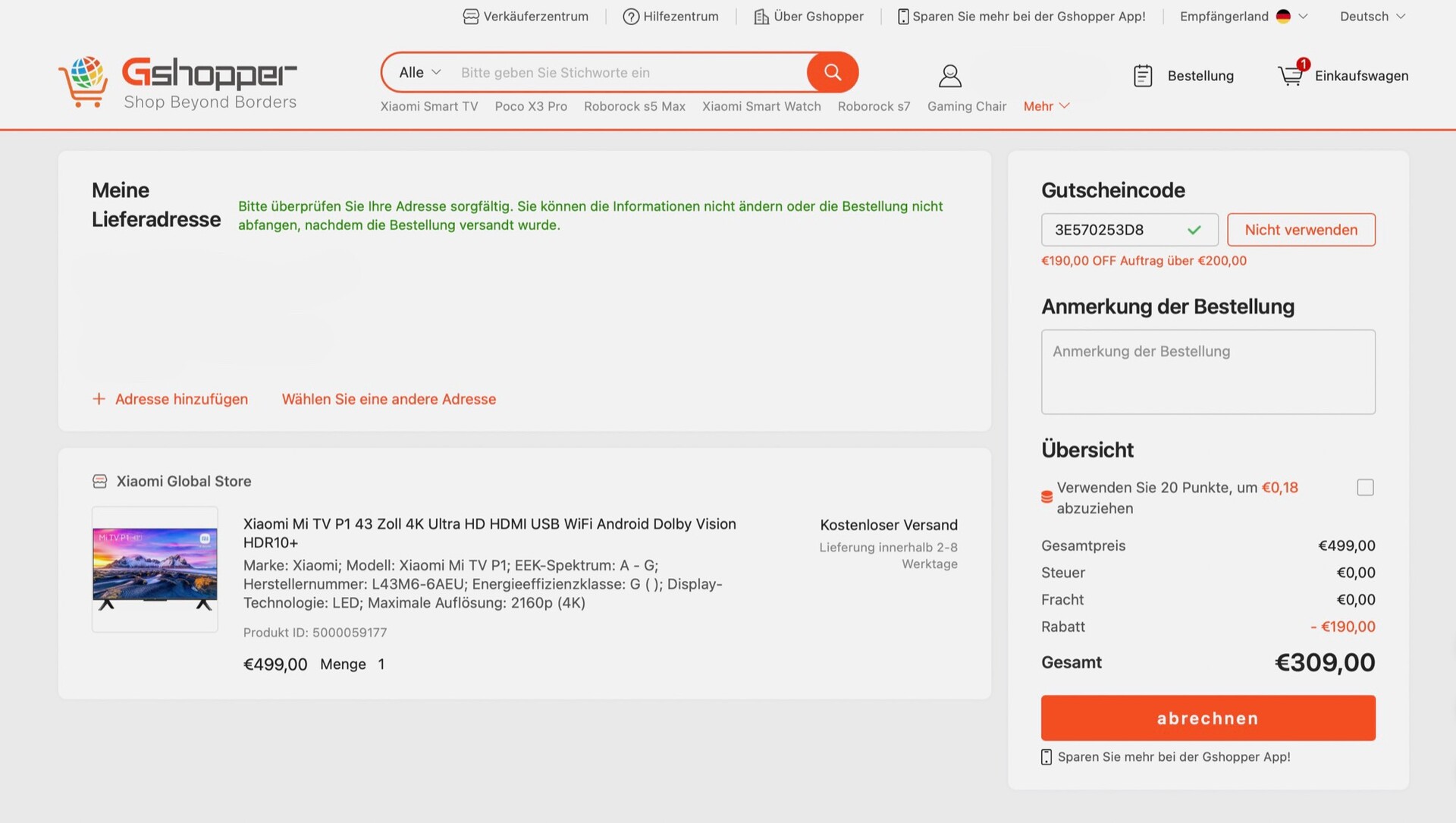The width and height of the screenshot is (1456, 823).
Task: Expand the Mehr keywords menu
Action: [1046, 106]
